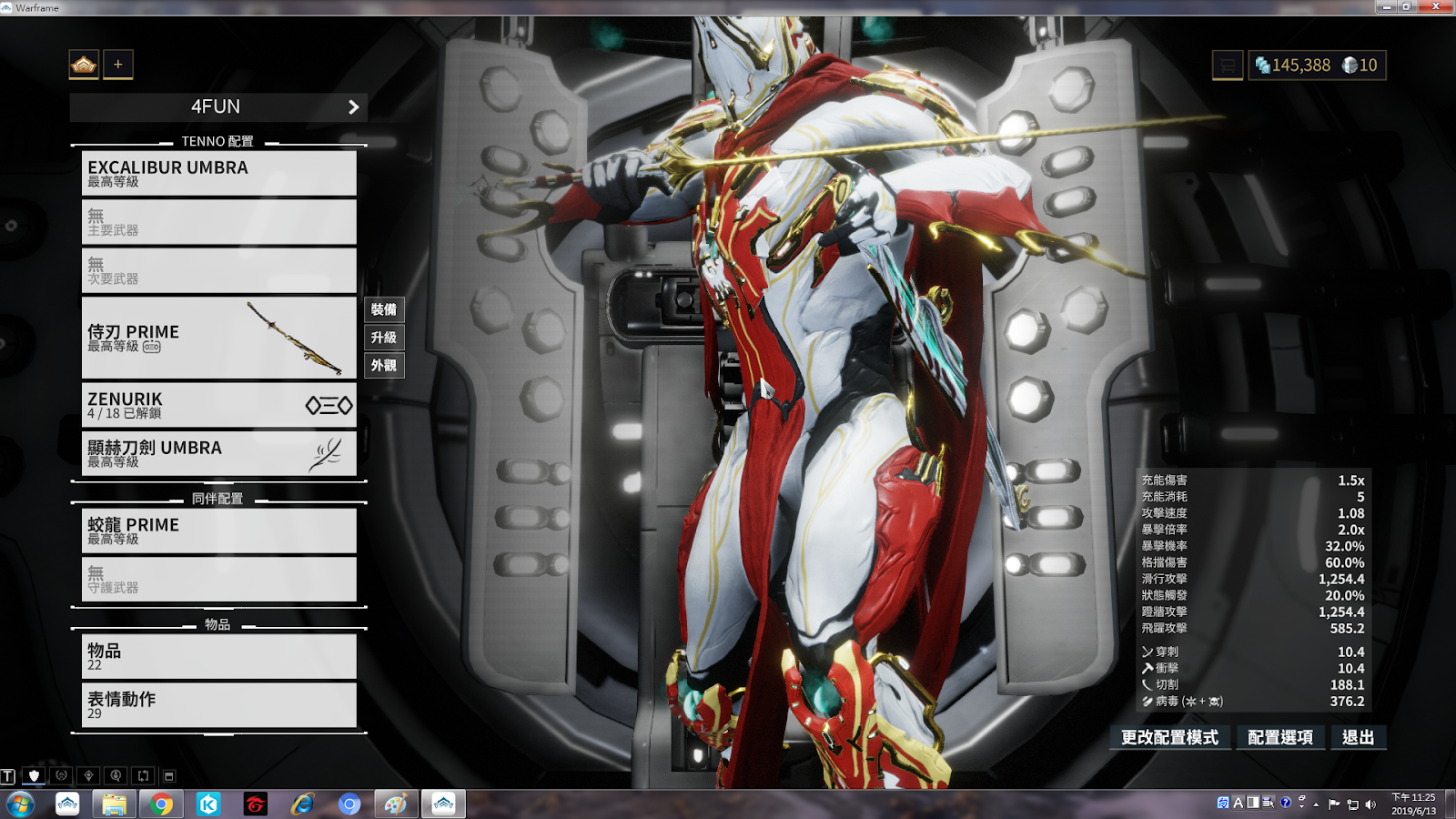Open the File Explorer taskbar icon
1456x819 pixels.
pyautogui.click(x=114, y=804)
